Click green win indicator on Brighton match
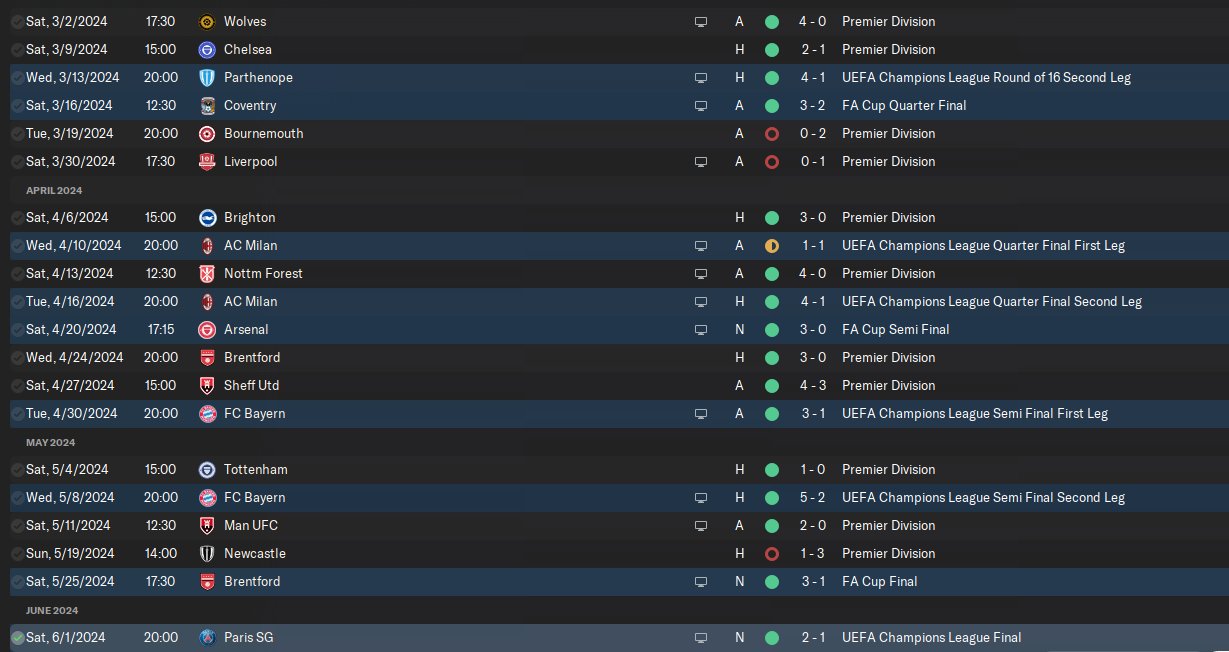This screenshot has height=652, width=1229. (x=771, y=217)
